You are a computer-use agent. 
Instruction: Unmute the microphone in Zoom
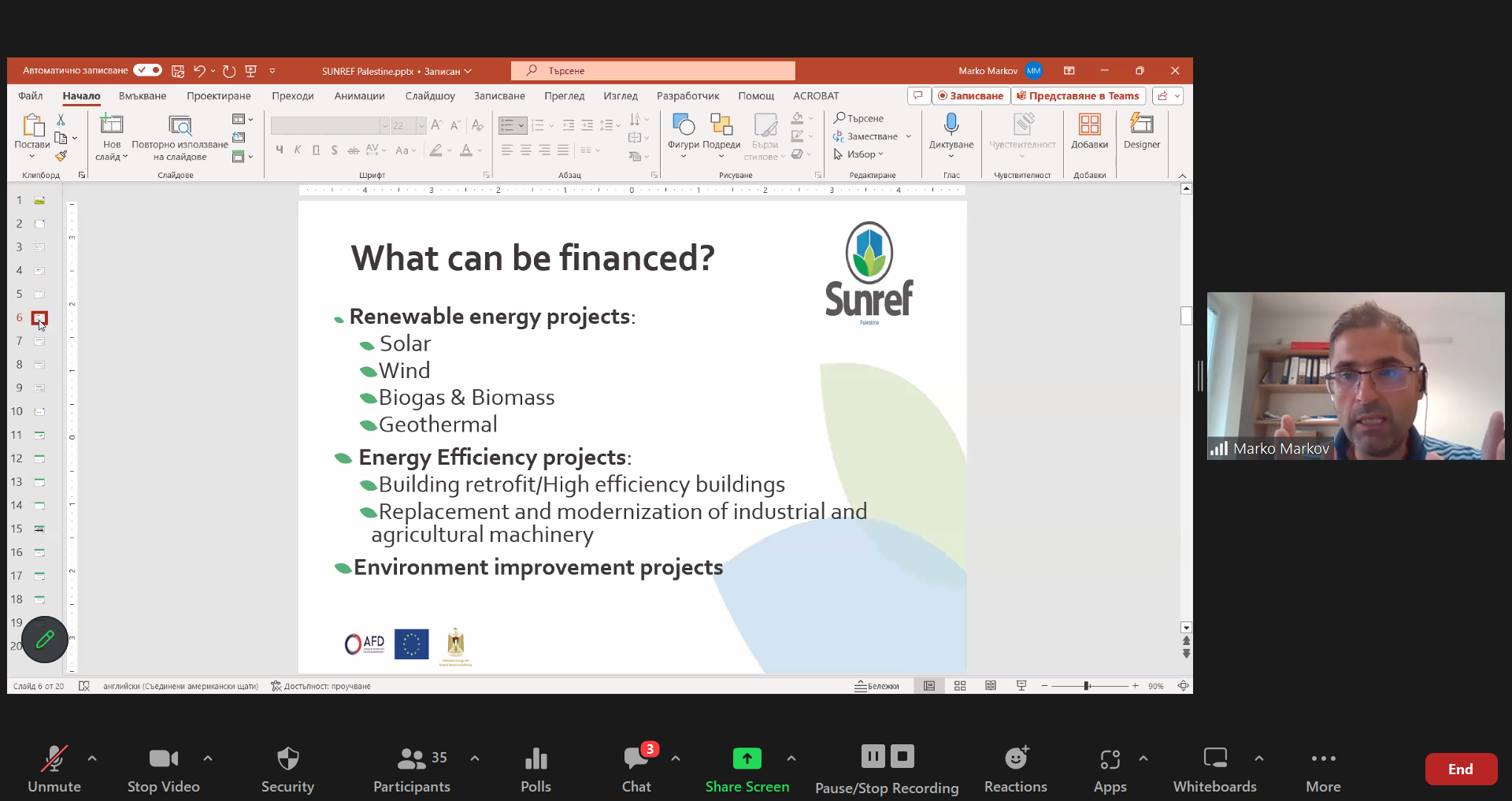(x=54, y=769)
